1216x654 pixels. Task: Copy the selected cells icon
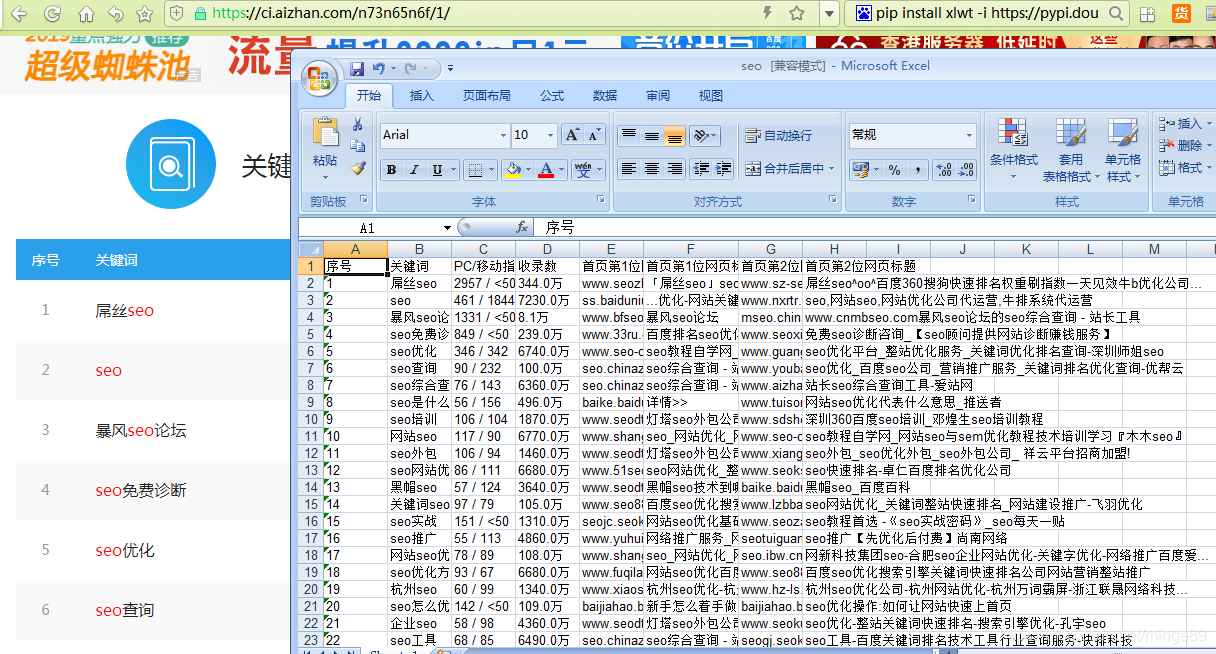point(357,146)
